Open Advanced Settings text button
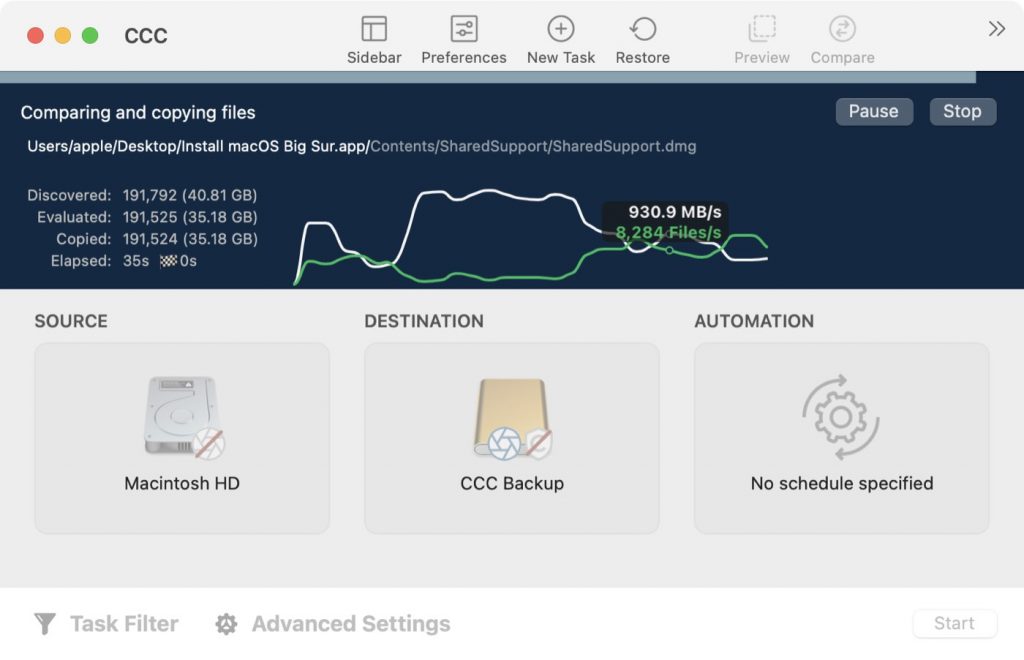This screenshot has height=660, width=1024. tap(351, 623)
